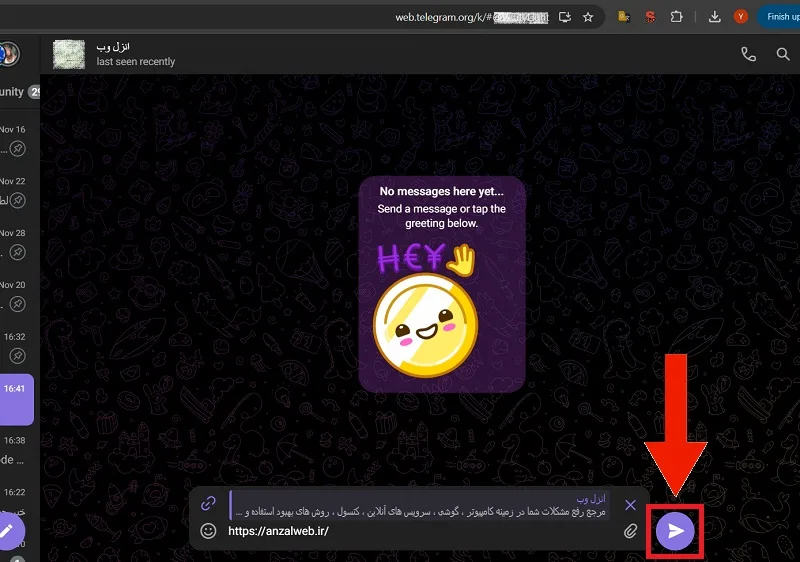The height and width of the screenshot is (562, 800).
Task: Open the انزل وب chat profile picture
Action: point(69,54)
